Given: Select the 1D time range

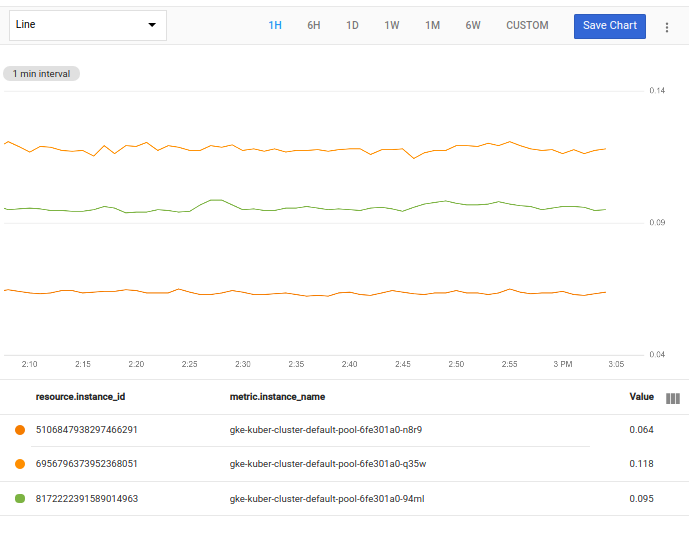Looking at the screenshot, I should pos(352,26).
